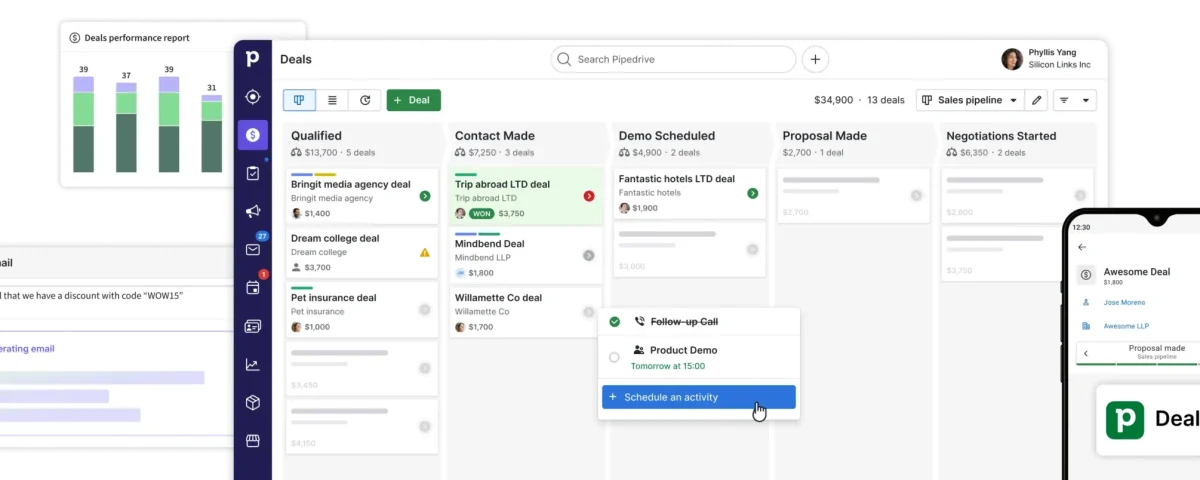Click the edit pipeline pencil icon
The width and height of the screenshot is (1200, 480).
coord(1037,100)
